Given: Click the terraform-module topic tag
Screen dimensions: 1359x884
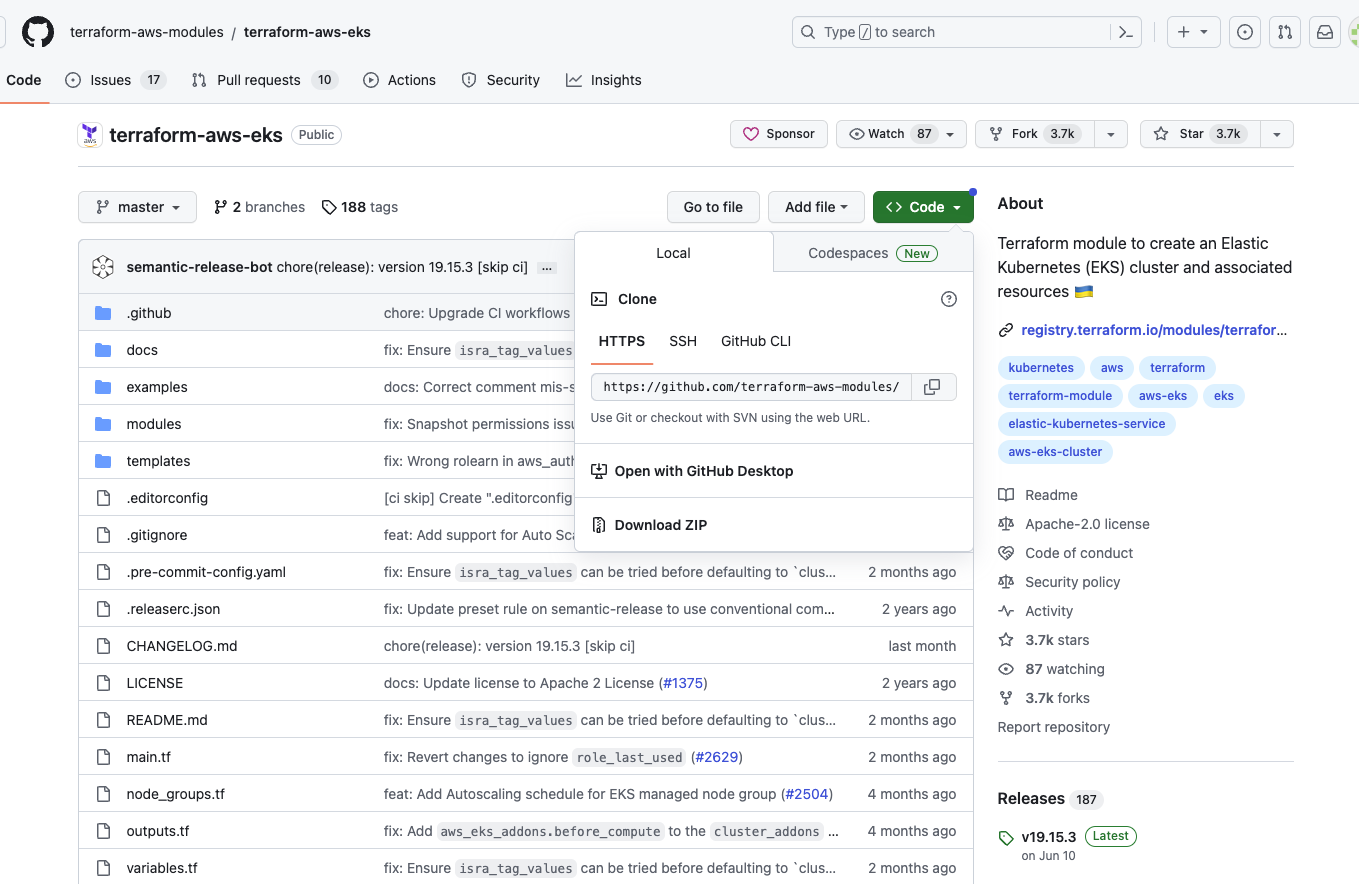Looking at the screenshot, I should coord(1060,396).
